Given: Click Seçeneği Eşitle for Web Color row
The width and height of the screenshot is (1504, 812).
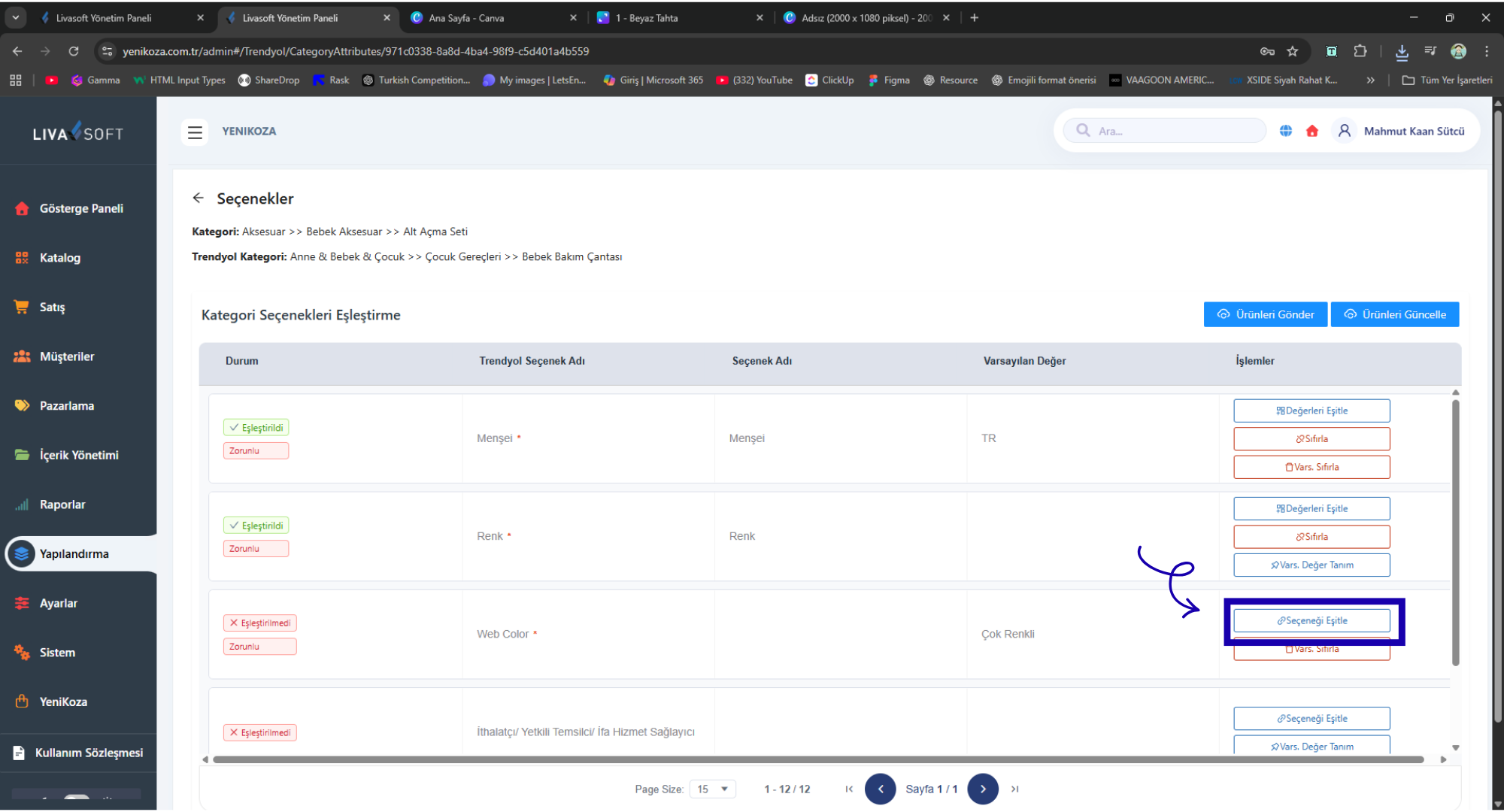Looking at the screenshot, I should pyautogui.click(x=1311, y=621).
